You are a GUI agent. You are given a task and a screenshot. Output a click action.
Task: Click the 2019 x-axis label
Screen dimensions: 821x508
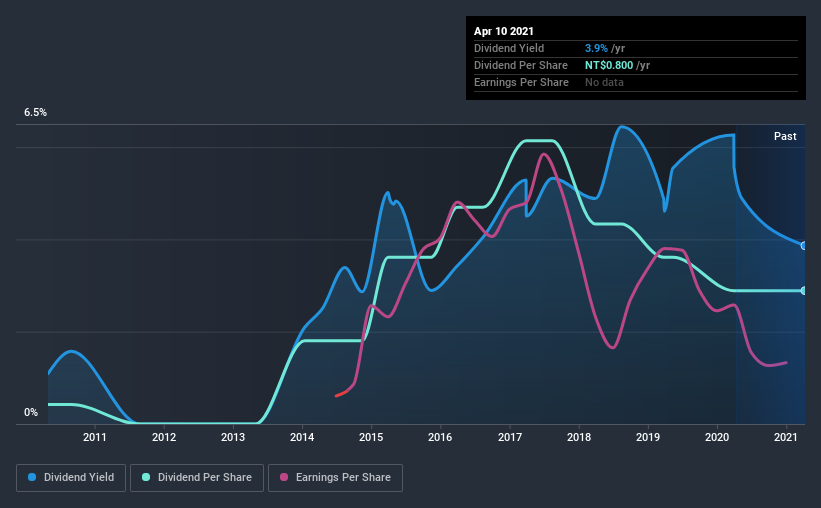pos(648,437)
